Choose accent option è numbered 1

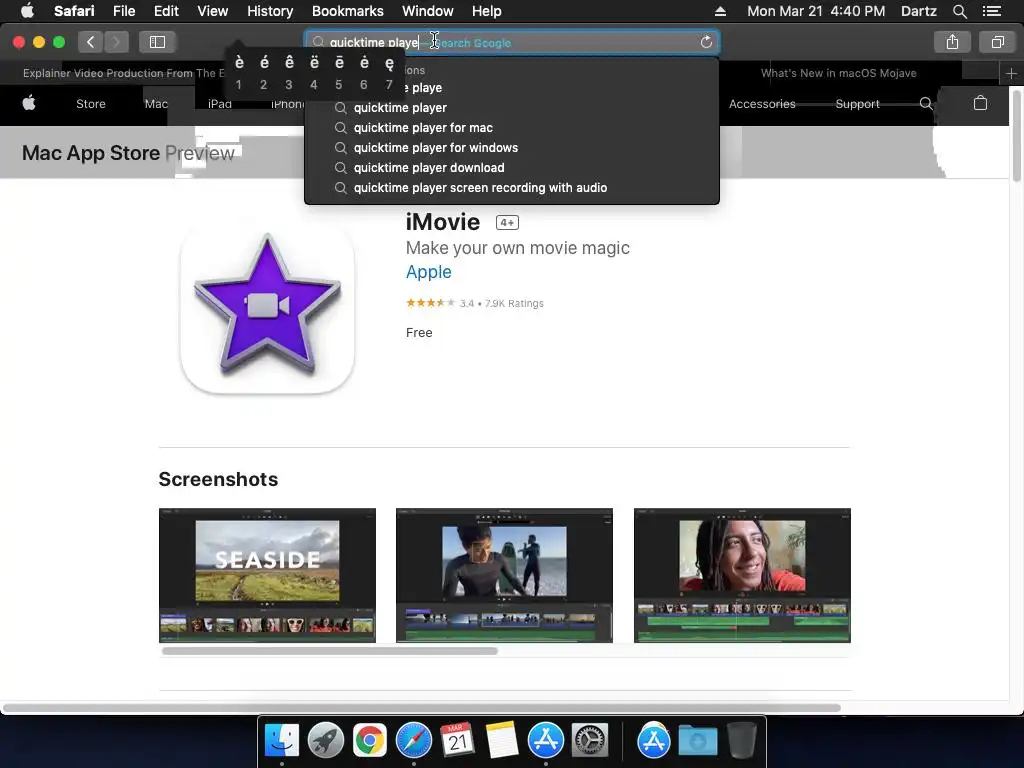pos(239,72)
